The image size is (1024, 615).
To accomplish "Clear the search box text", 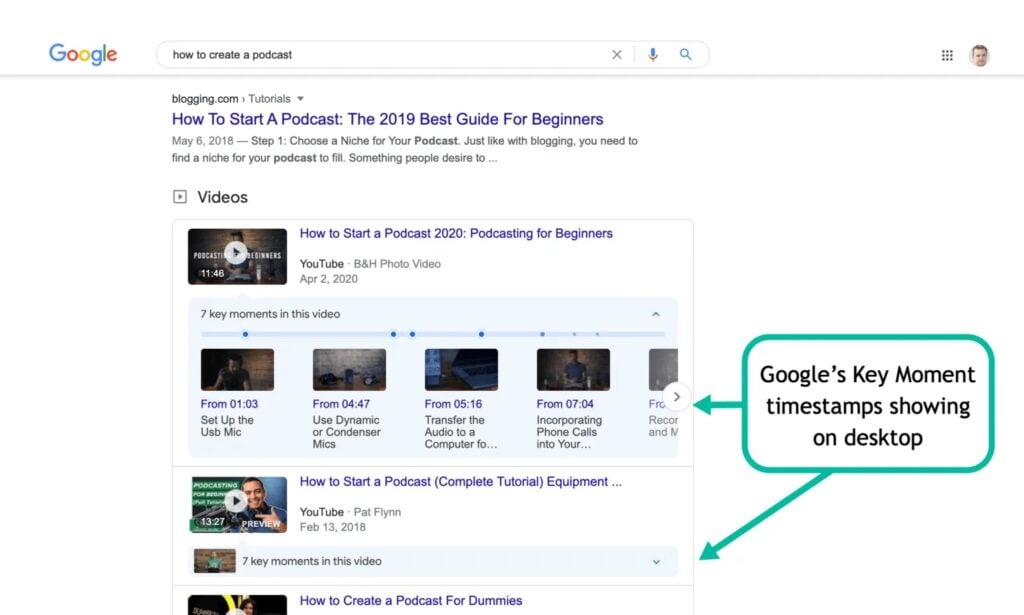I will pyautogui.click(x=617, y=55).
